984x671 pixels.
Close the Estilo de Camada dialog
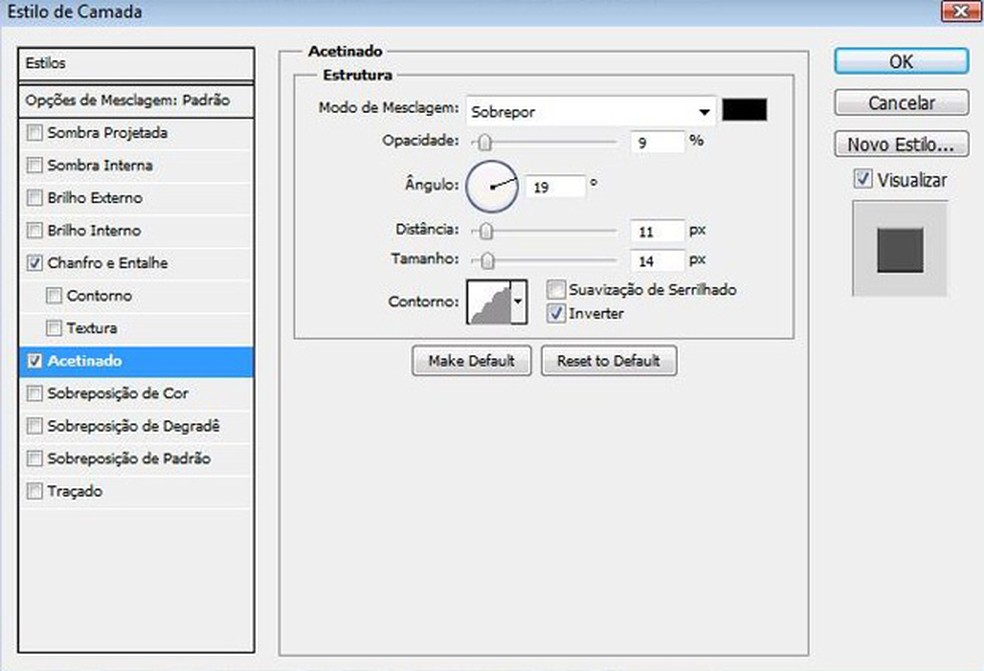coord(961,11)
